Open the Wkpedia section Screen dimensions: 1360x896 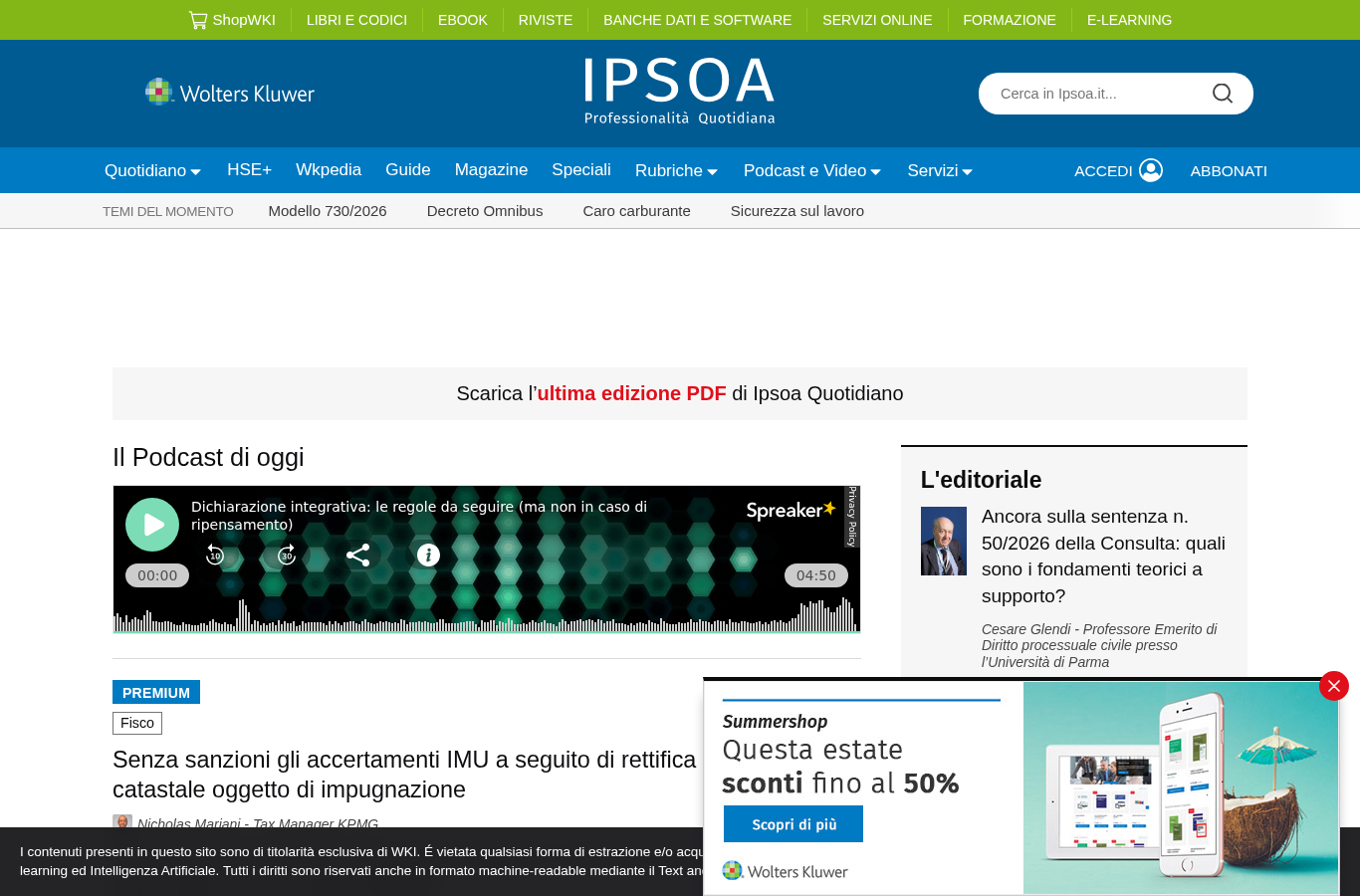(329, 170)
